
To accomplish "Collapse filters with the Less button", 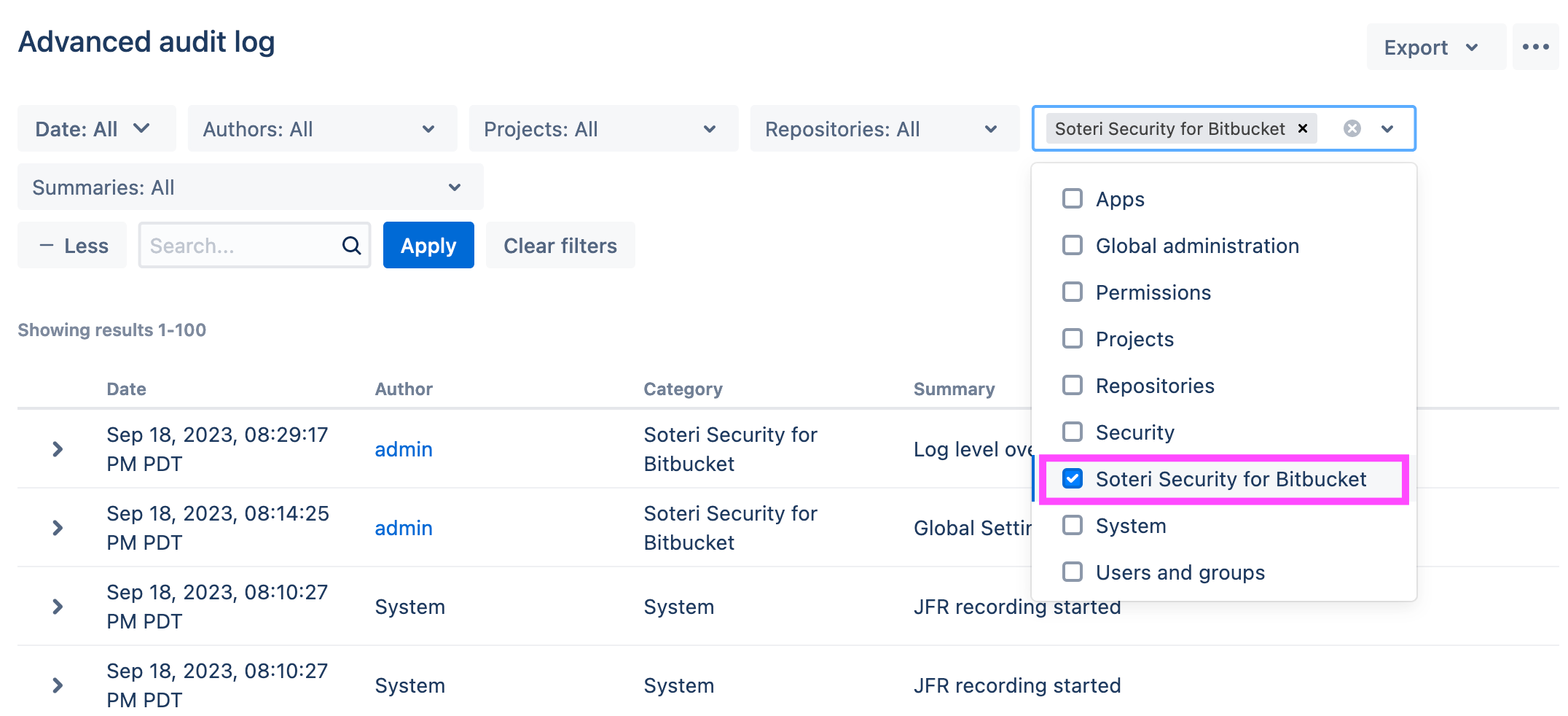I will pos(72,246).
